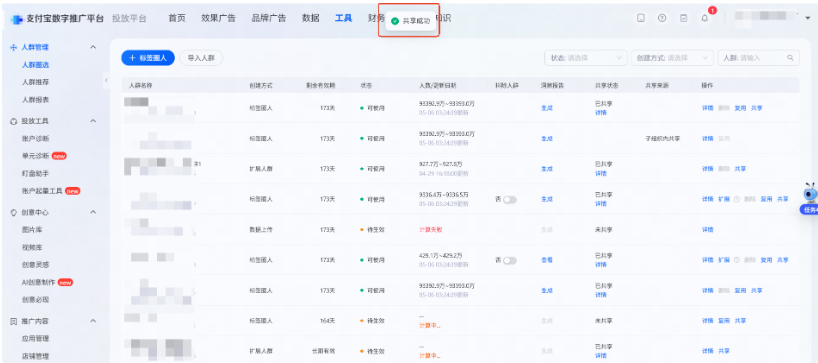The image size is (818, 363).
Task: Collapse the sidebar with the arrow handle
Action: 106,80
